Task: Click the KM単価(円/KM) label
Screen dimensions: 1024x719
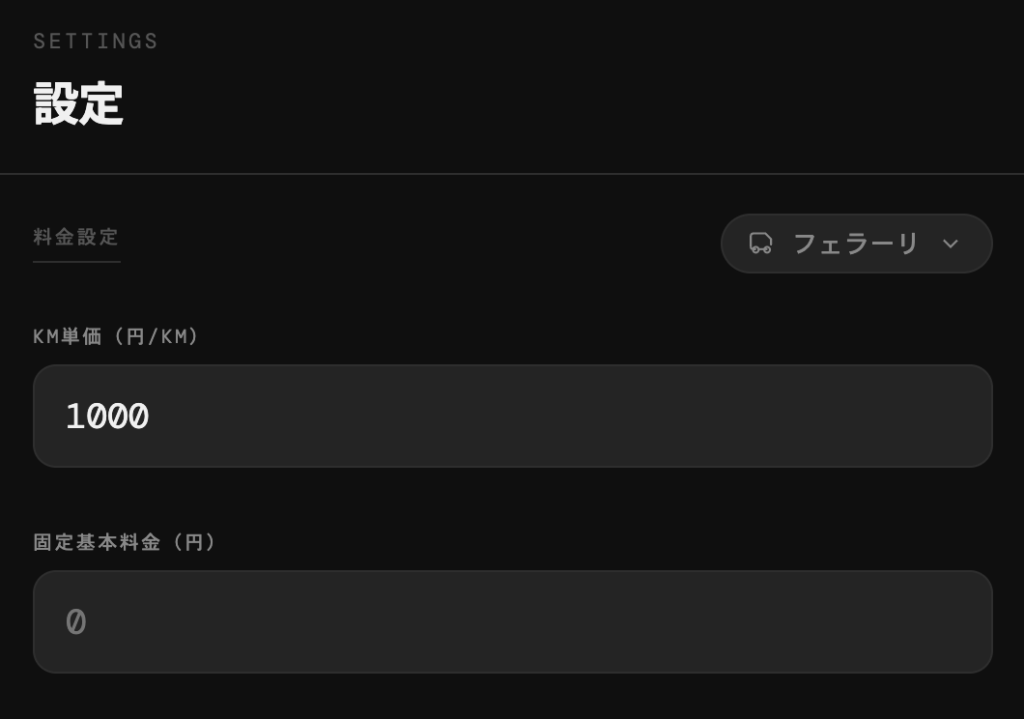Action: tap(116, 337)
